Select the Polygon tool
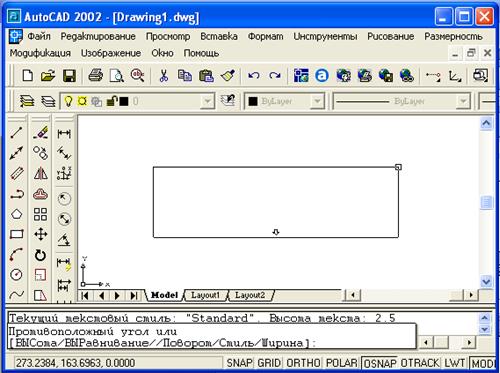This screenshot has height=373, width=500. pos(16,214)
